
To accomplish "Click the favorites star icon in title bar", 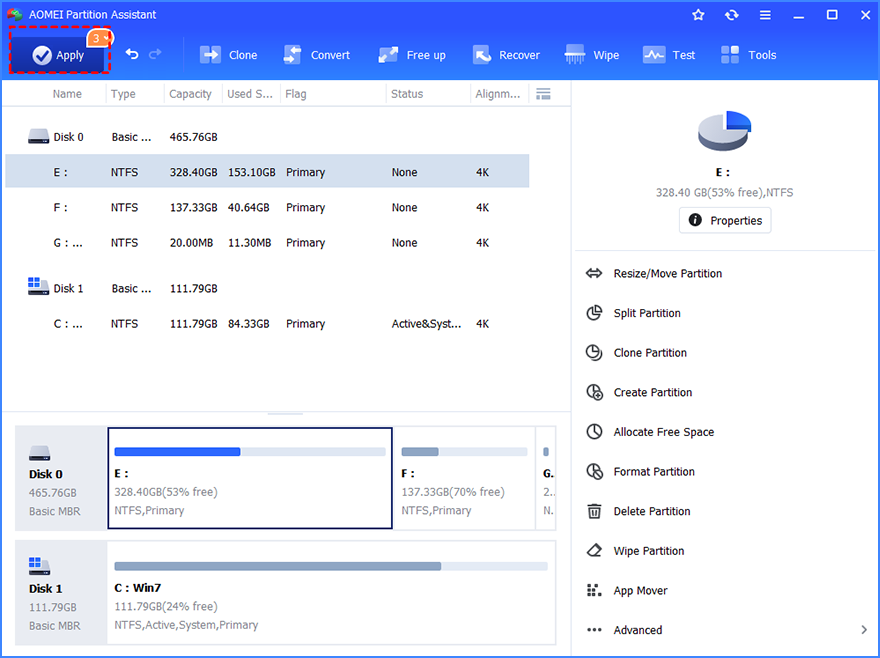I will coord(698,15).
